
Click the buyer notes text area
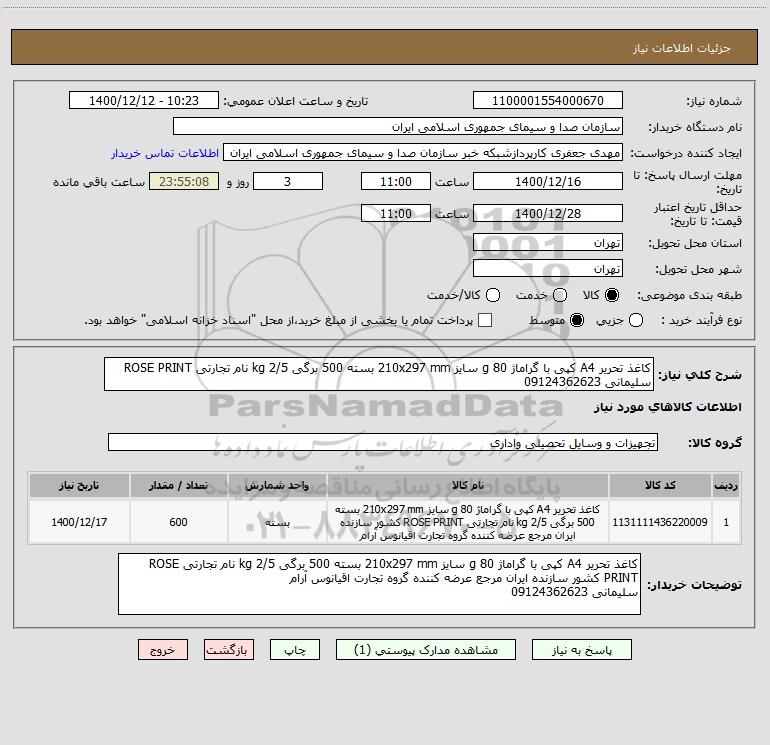click(379, 584)
